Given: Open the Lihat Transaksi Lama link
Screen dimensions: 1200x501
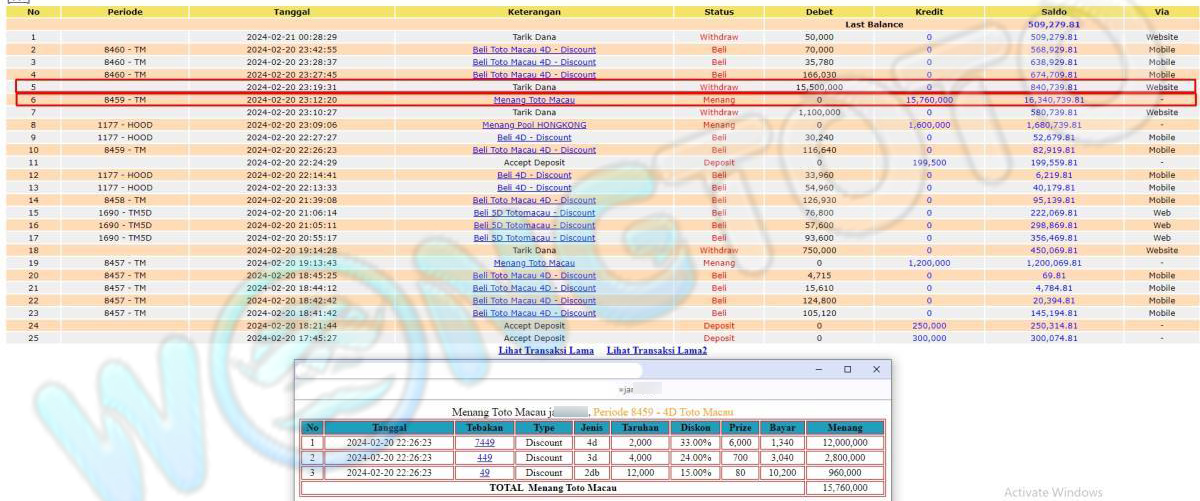Looking at the screenshot, I should (x=546, y=351).
